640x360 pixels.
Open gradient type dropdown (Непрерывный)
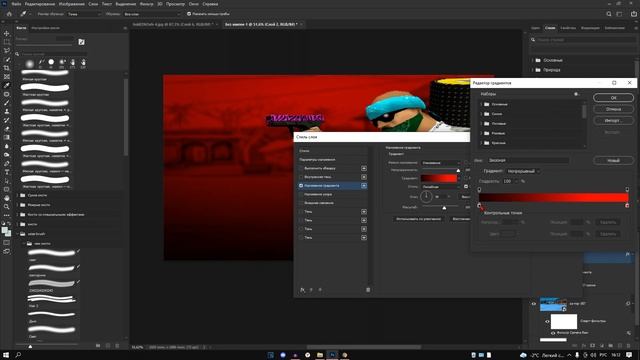coord(523,171)
